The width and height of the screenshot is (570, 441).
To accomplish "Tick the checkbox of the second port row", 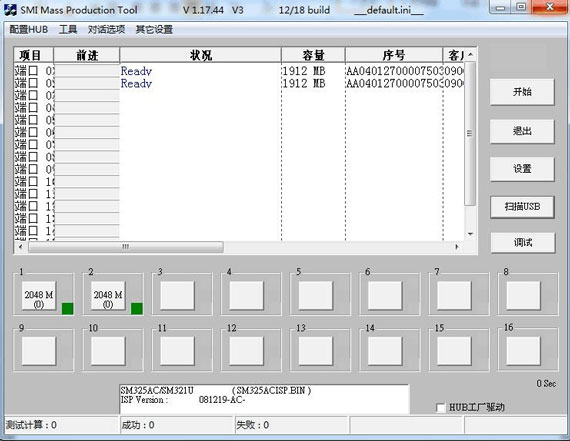I will (33, 83).
